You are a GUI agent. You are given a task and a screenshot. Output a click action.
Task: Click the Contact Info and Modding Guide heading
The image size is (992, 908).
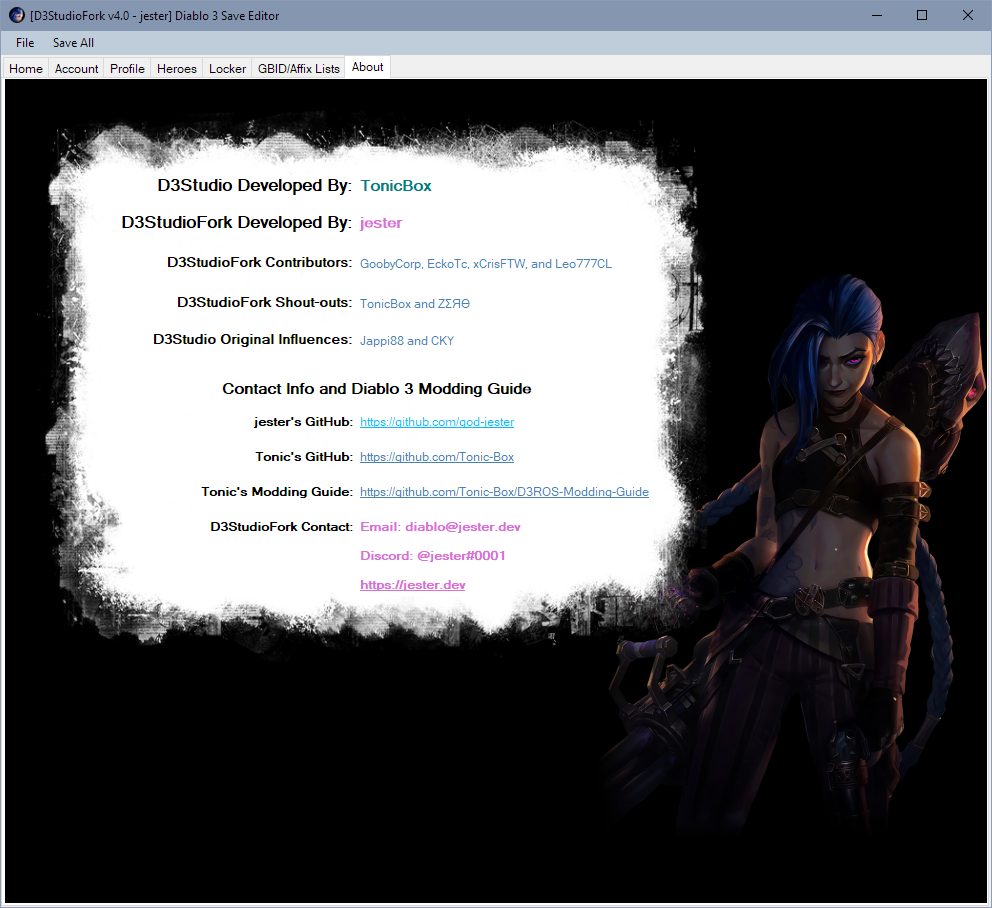point(376,389)
